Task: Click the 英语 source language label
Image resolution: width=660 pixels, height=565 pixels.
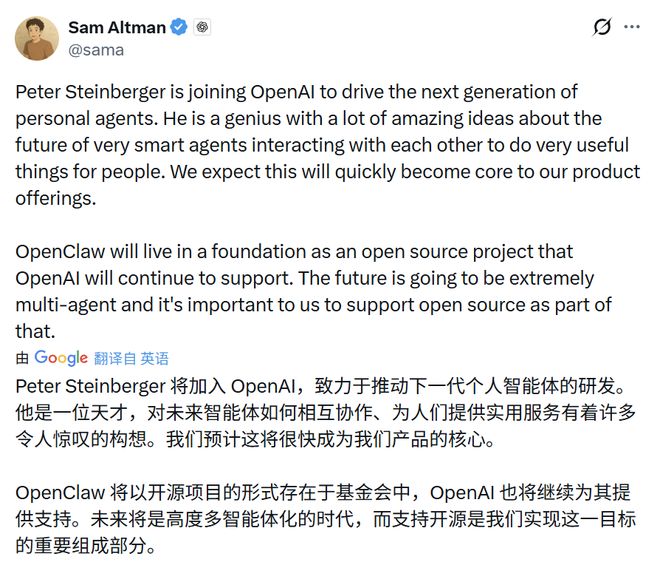Action: [154, 358]
